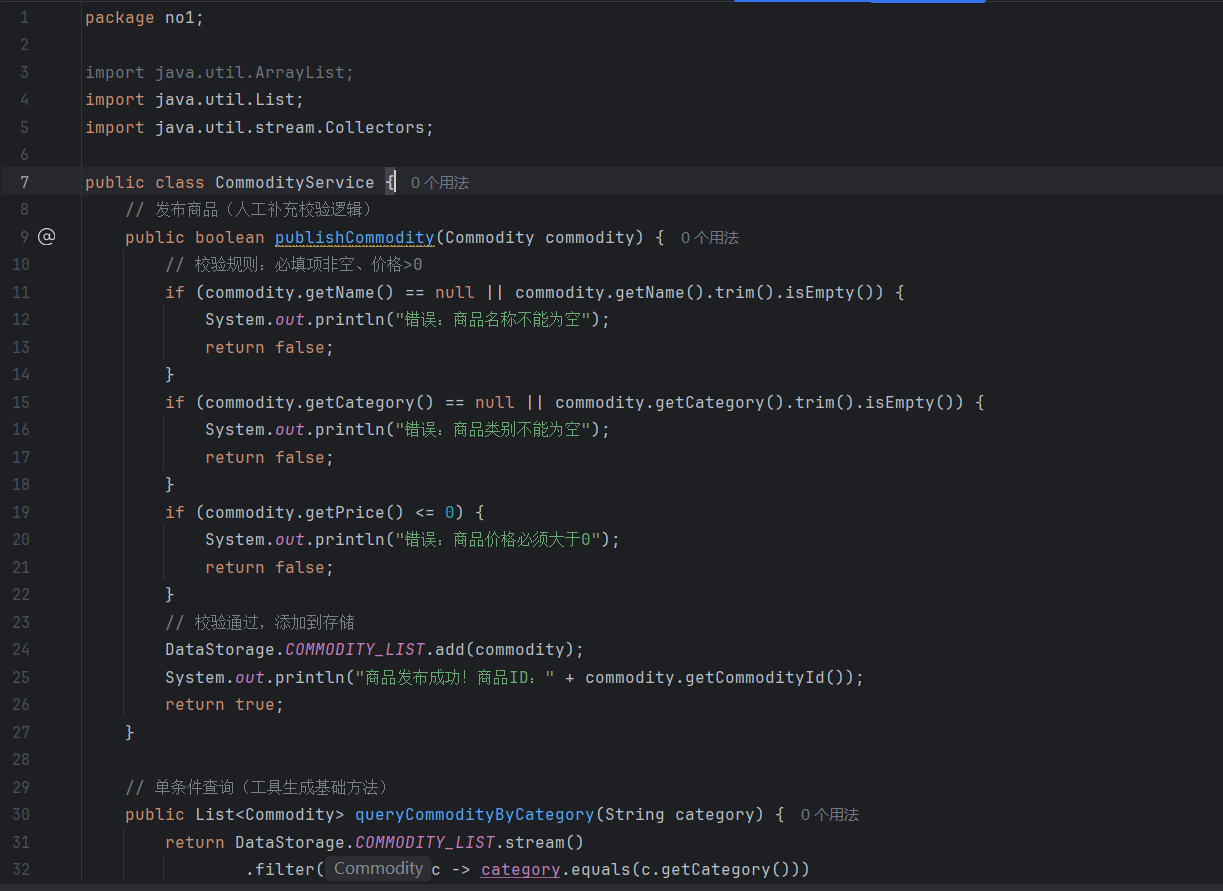Click the string "错误：商品名称不能为空"
Viewport: 1223px width, 891px height.
pyautogui.click(x=495, y=320)
